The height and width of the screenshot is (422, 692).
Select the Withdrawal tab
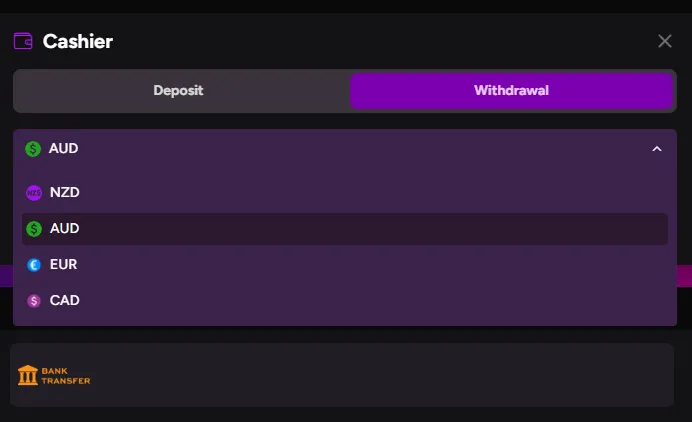[x=511, y=90]
